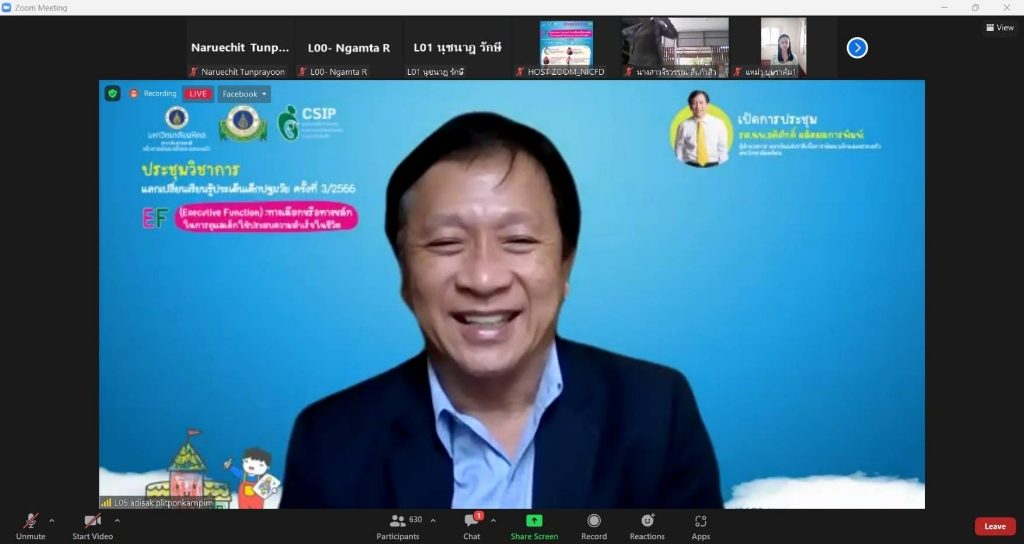Select the HOST ZOOM_NICFD video thumbnail

point(566,46)
